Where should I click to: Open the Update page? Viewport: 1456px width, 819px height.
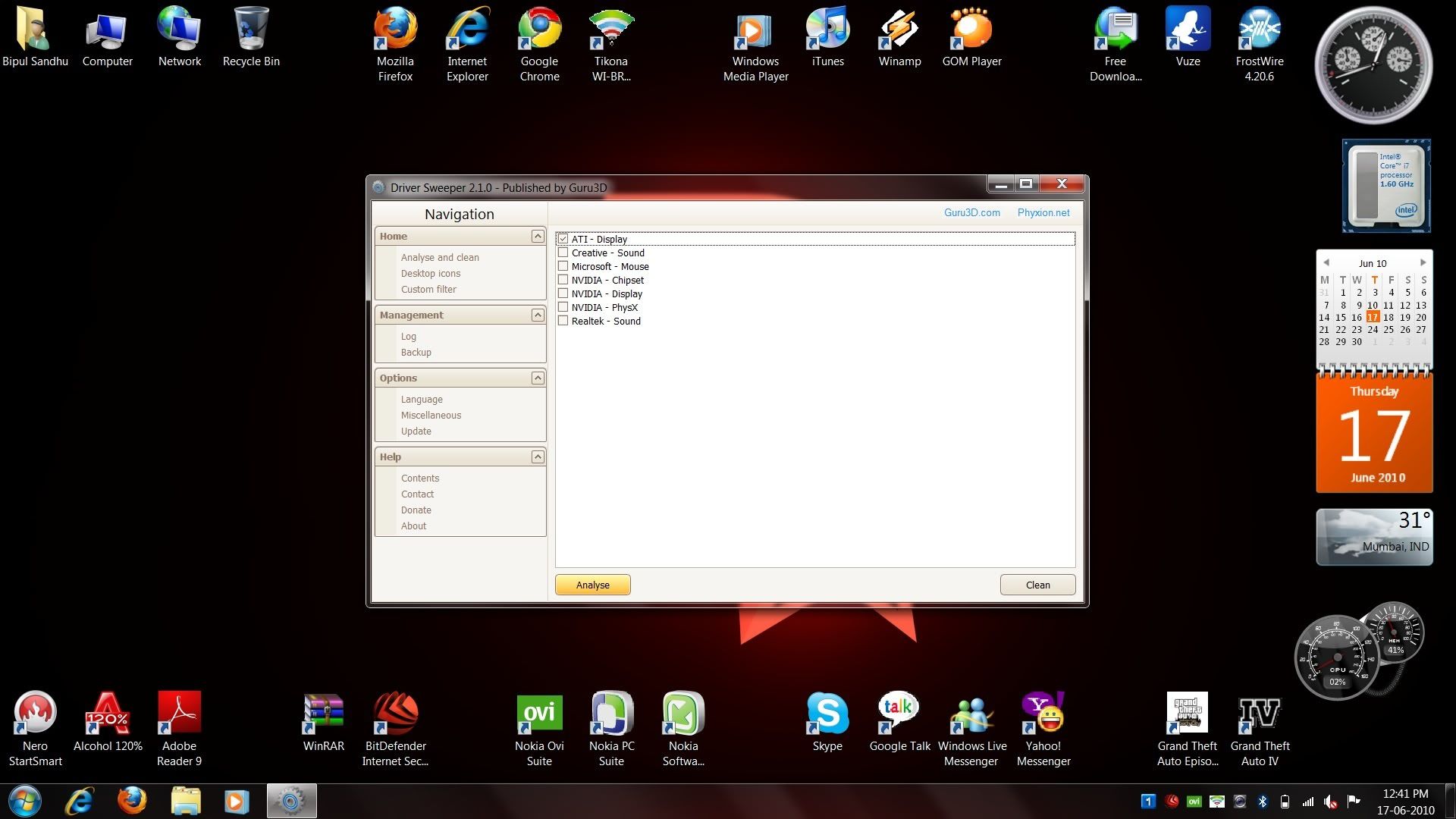tap(416, 431)
